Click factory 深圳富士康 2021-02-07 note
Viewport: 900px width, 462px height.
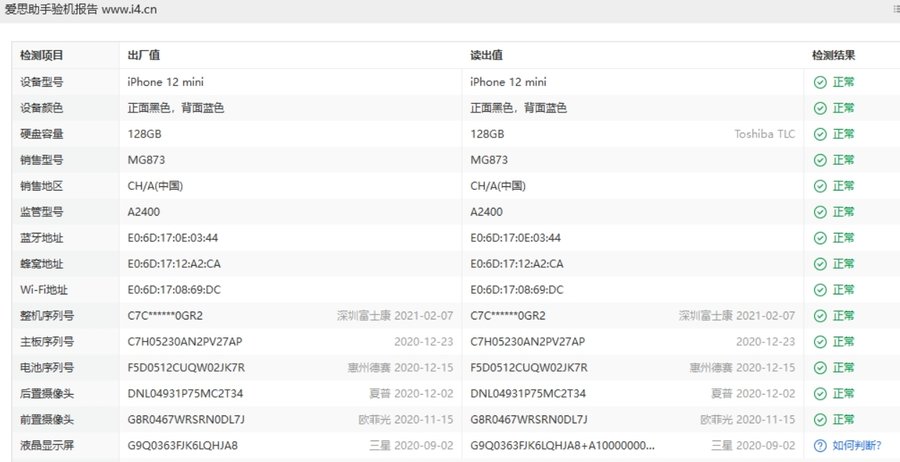coord(395,316)
